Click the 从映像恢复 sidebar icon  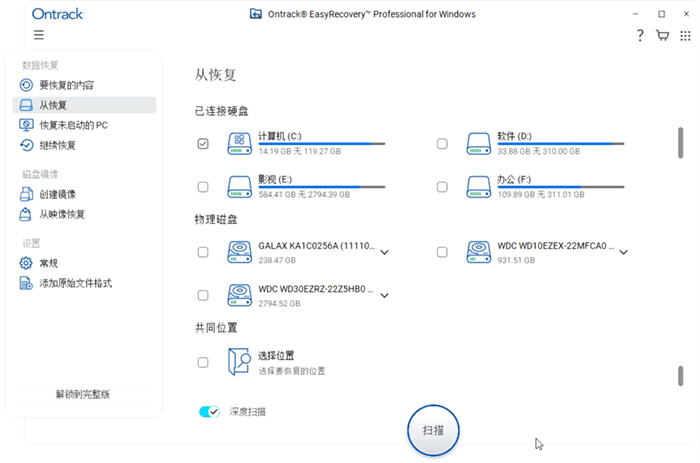[x=25, y=214]
